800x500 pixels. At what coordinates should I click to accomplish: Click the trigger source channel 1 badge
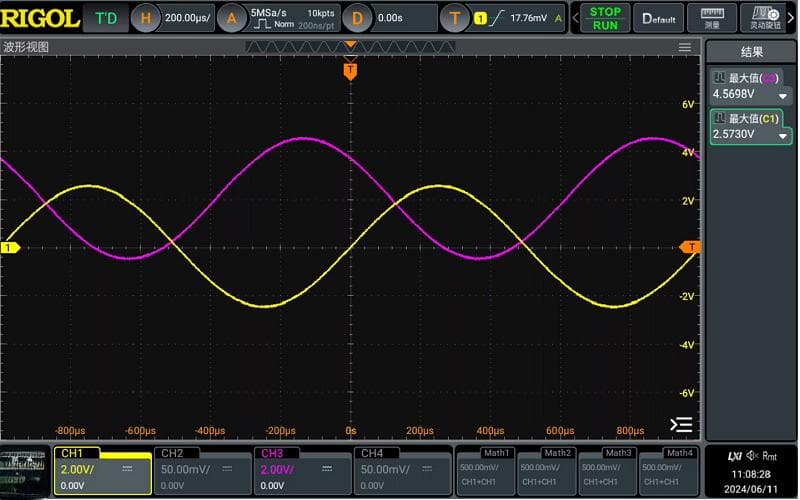click(x=480, y=18)
